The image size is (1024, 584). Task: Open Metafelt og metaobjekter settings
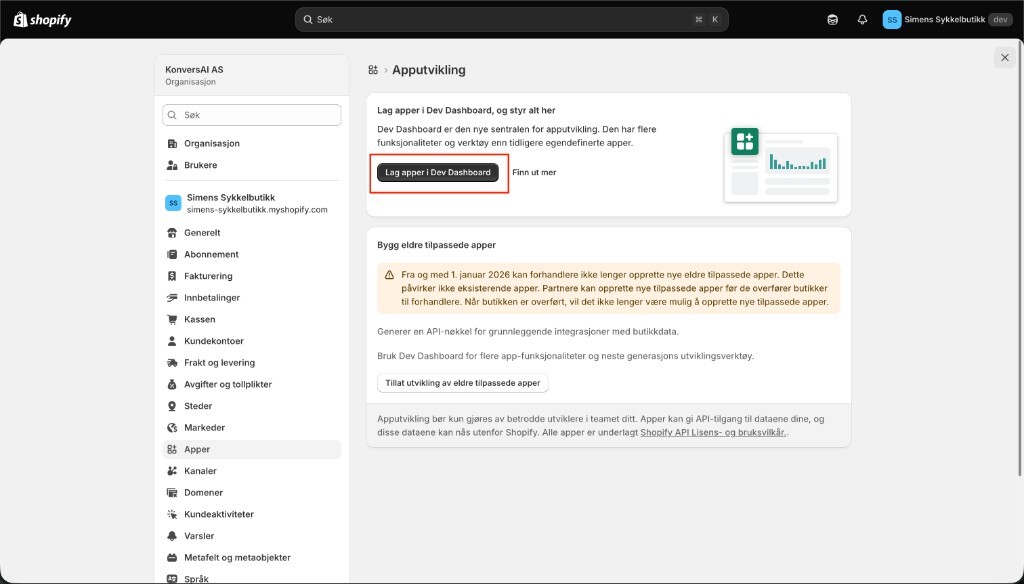point(251,558)
